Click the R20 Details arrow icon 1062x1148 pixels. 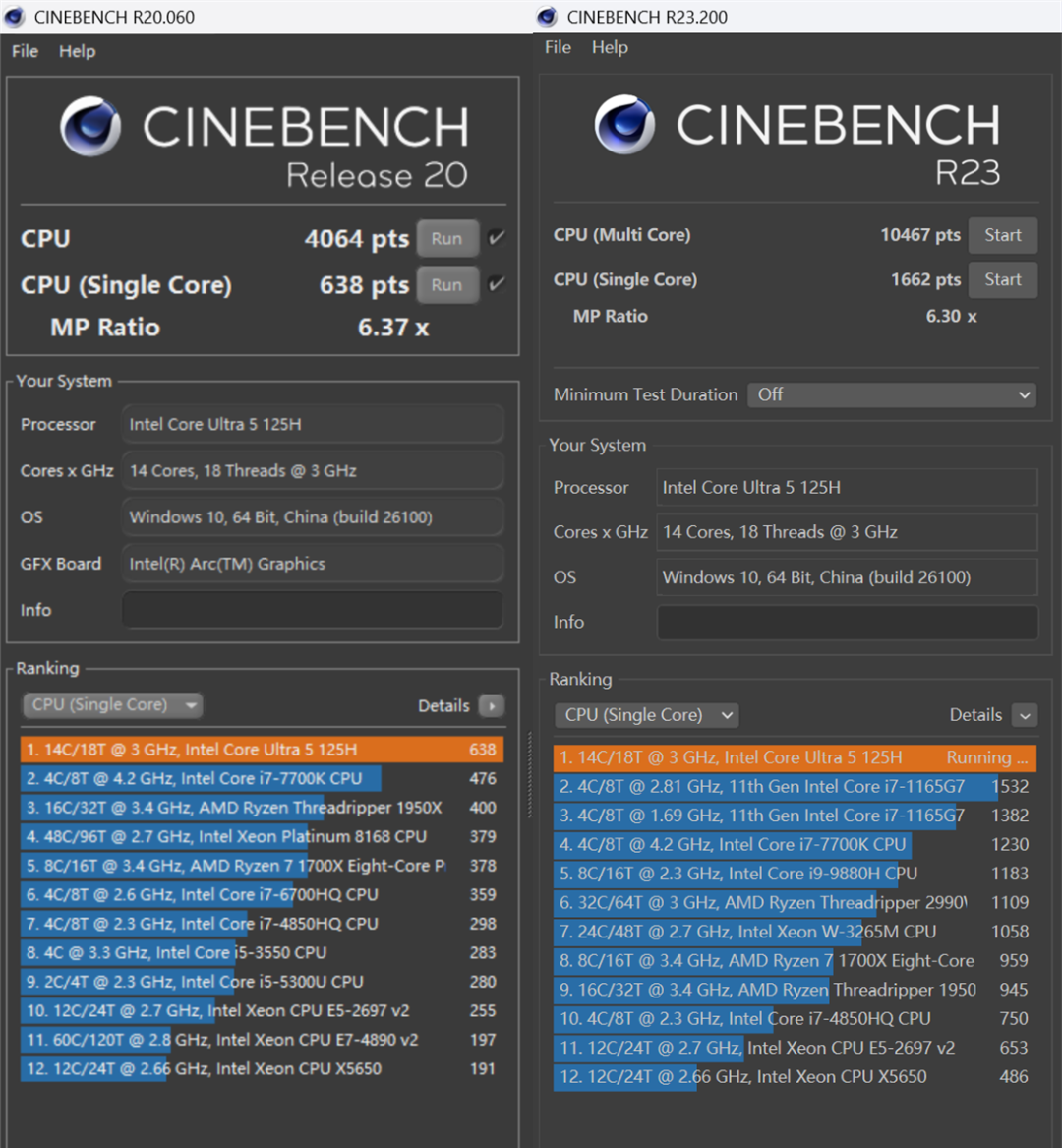point(492,705)
